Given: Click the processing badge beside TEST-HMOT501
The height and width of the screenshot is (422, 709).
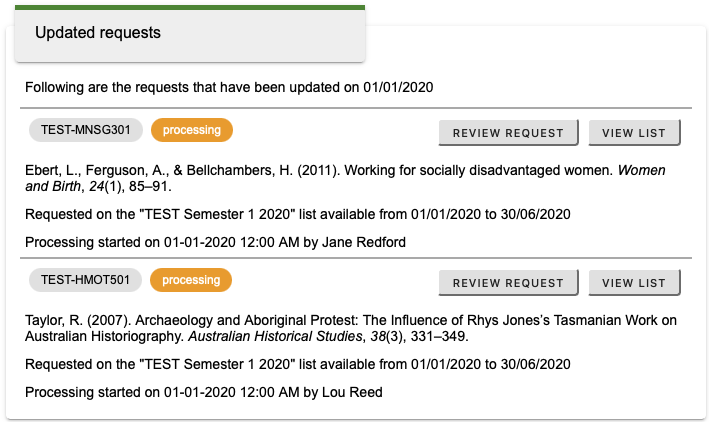Looking at the screenshot, I should click(x=191, y=281).
